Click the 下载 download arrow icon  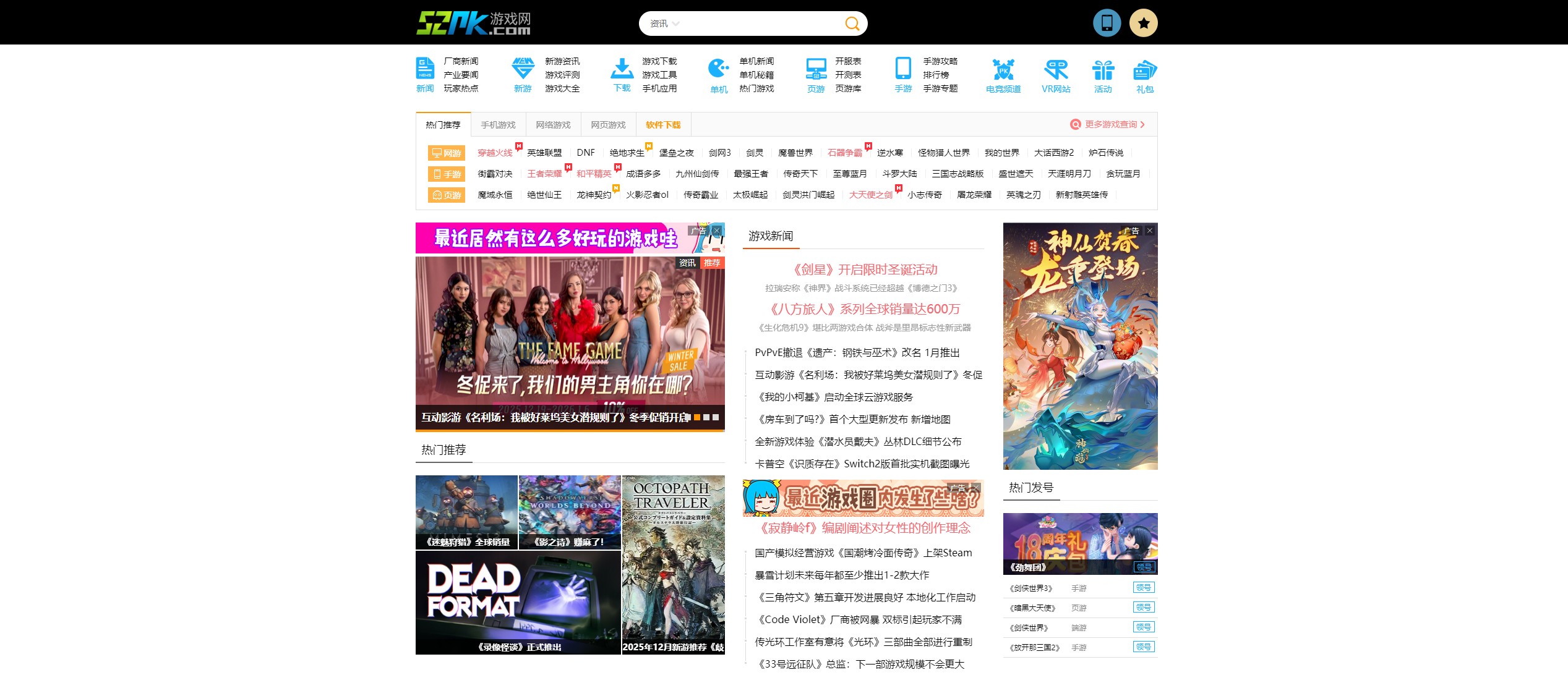tap(622, 69)
